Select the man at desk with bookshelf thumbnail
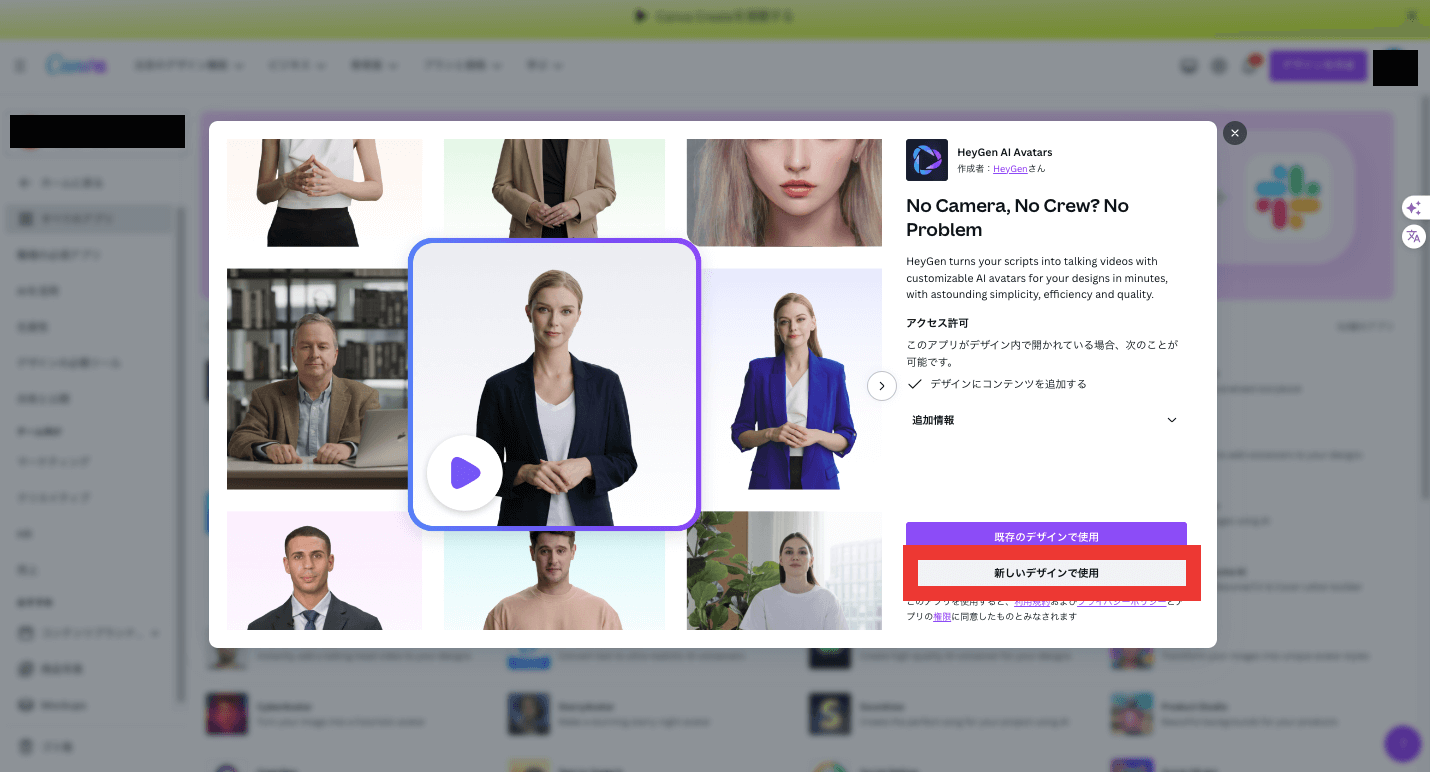The height and width of the screenshot is (772, 1430). 317,379
